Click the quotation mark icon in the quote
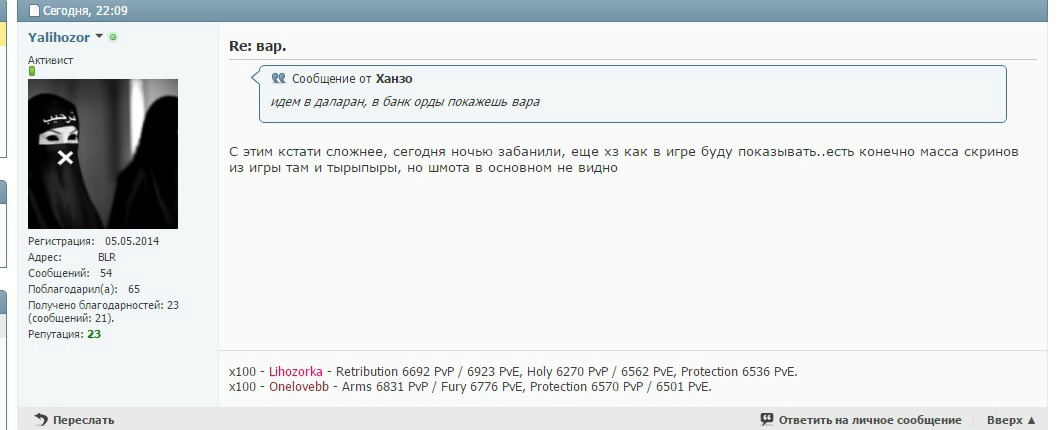The height and width of the screenshot is (430, 1059). 279,78
